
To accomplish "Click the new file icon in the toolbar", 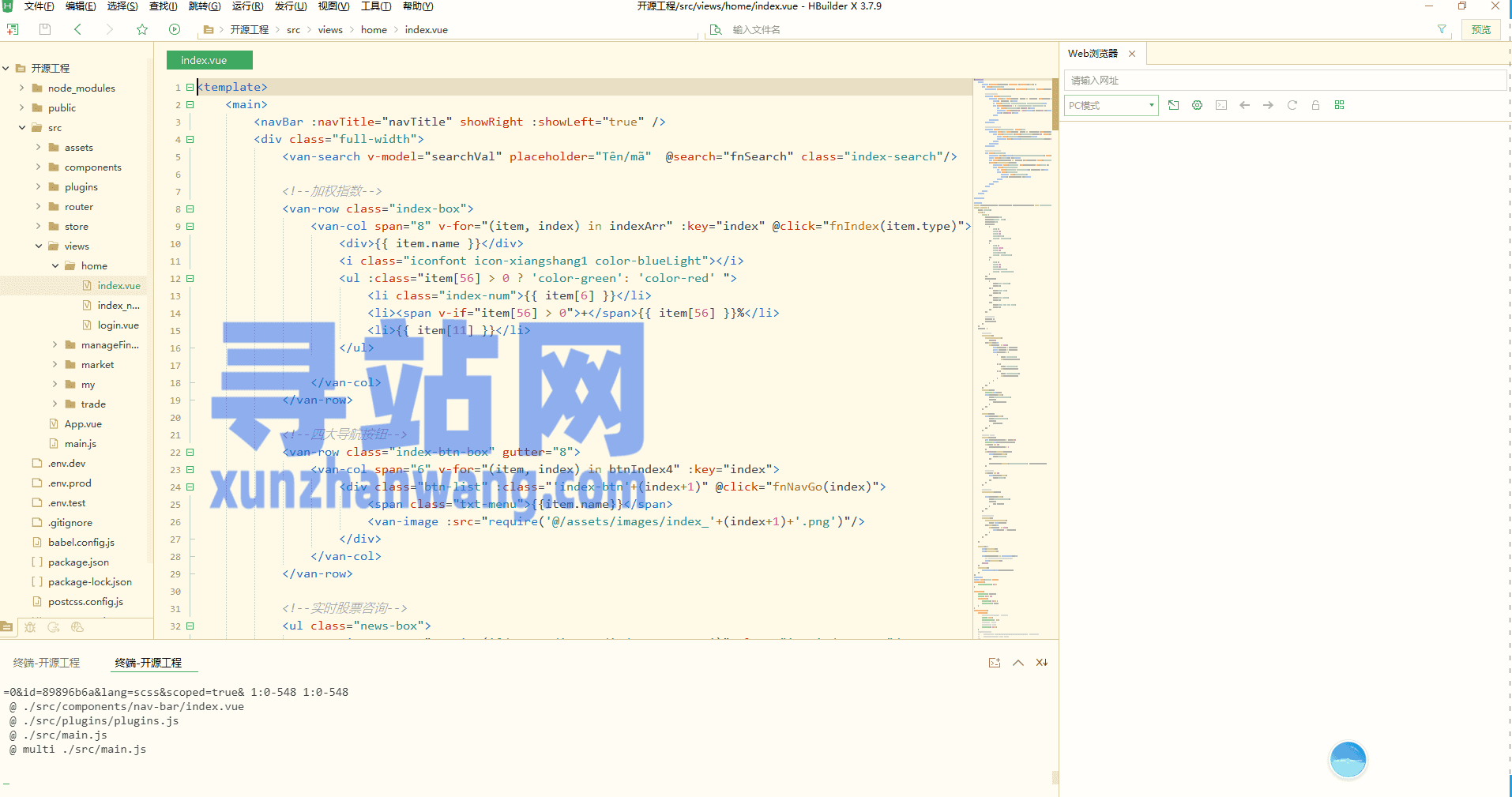I will [x=13, y=29].
